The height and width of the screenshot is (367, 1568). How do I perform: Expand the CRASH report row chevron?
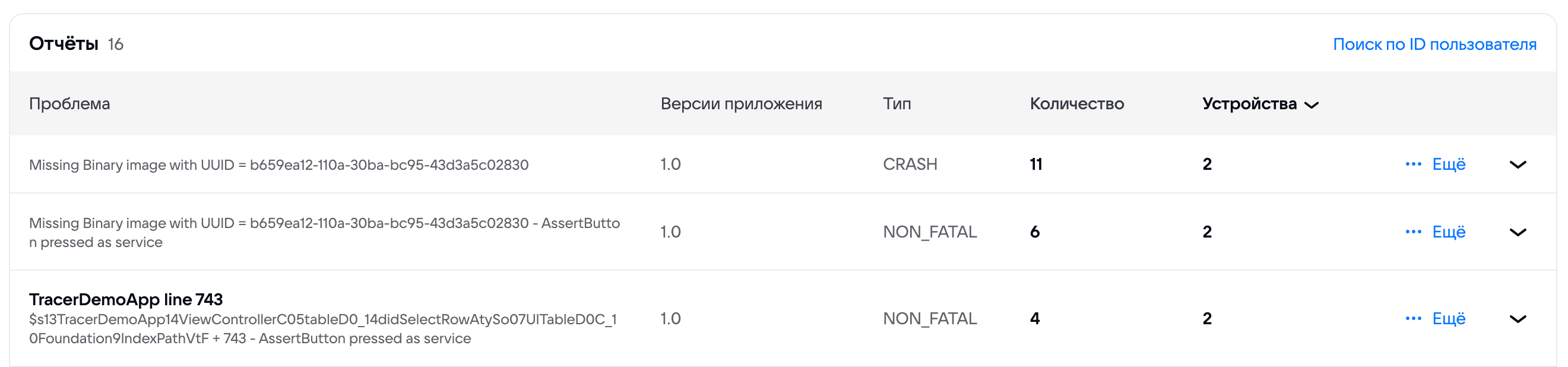[x=1518, y=165]
